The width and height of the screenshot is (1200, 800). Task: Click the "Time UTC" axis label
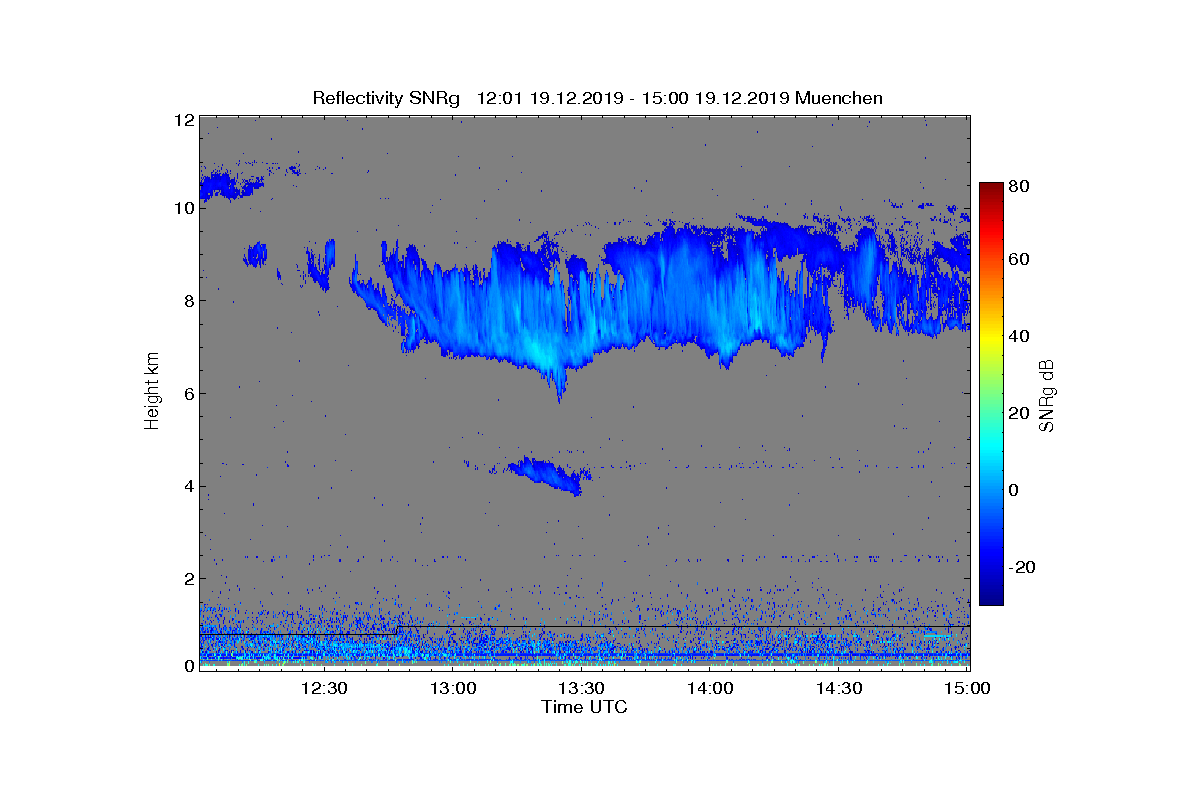coord(584,707)
